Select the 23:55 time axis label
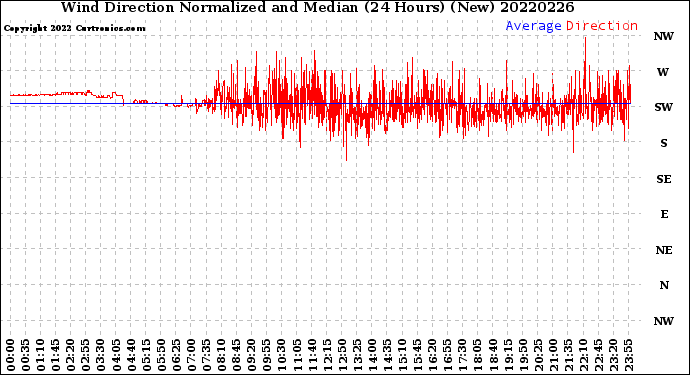 pyautogui.click(x=628, y=355)
